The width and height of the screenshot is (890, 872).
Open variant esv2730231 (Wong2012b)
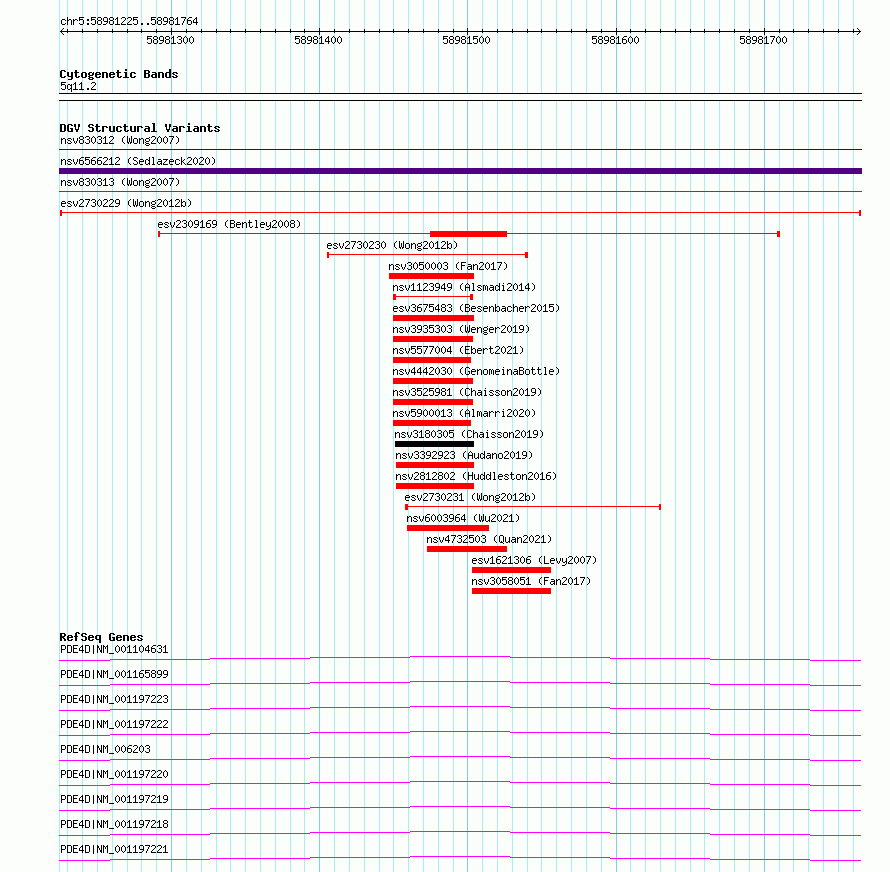(470, 497)
